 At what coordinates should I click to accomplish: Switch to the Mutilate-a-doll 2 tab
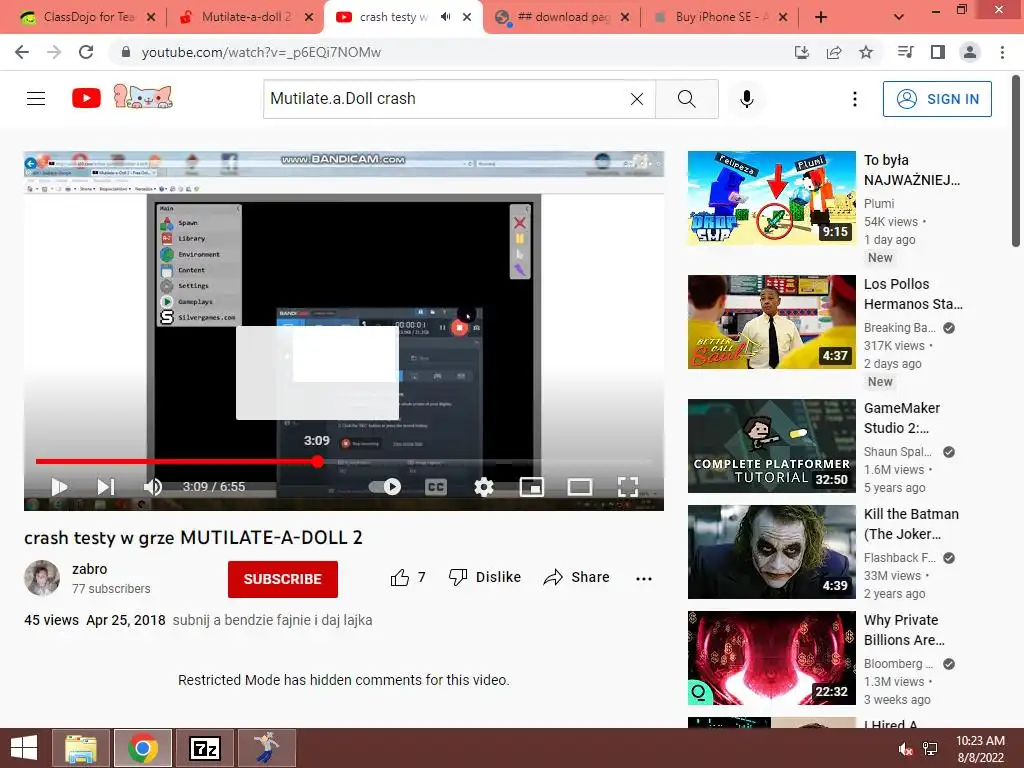click(246, 17)
